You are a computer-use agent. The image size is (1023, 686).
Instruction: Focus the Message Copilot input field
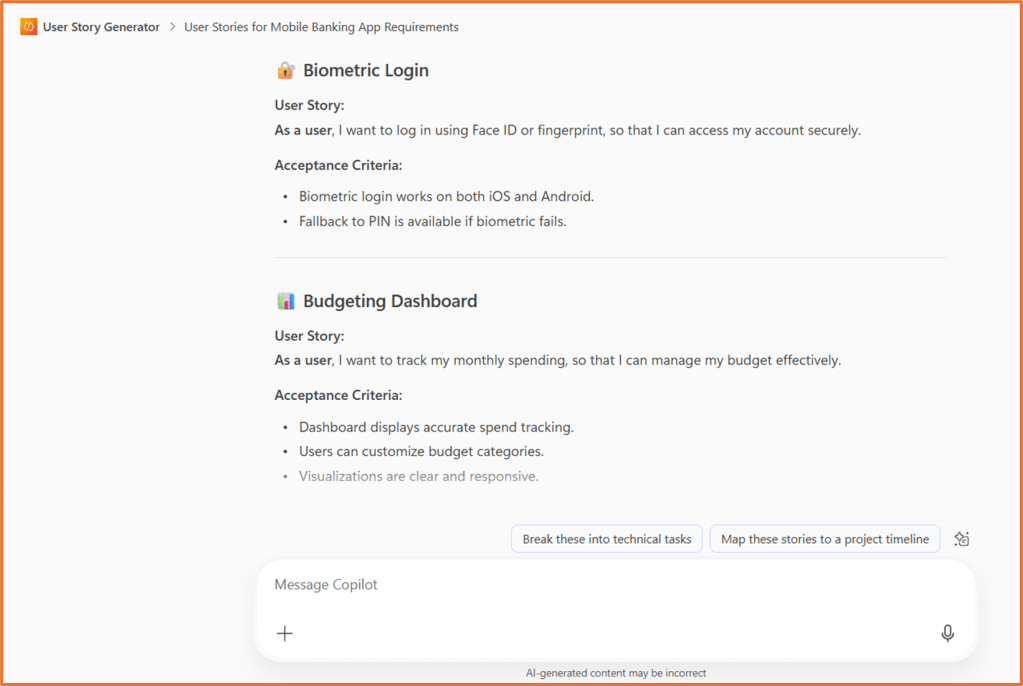point(600,585)
